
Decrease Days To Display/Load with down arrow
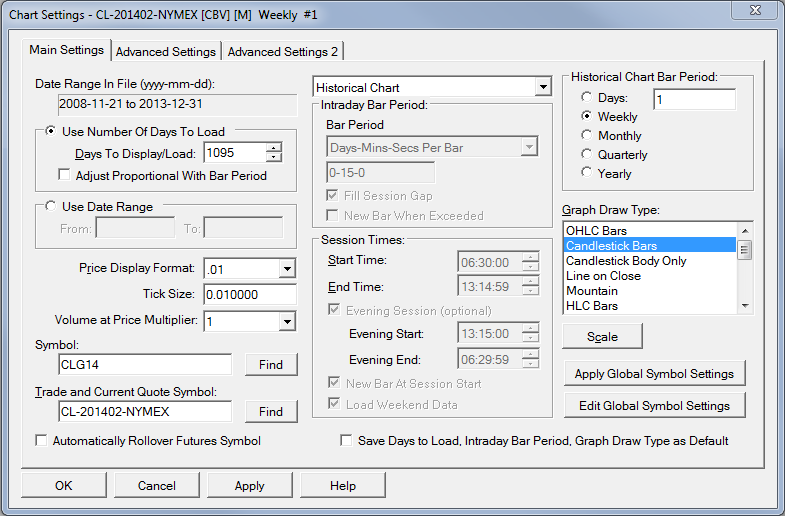coord(274,157)
